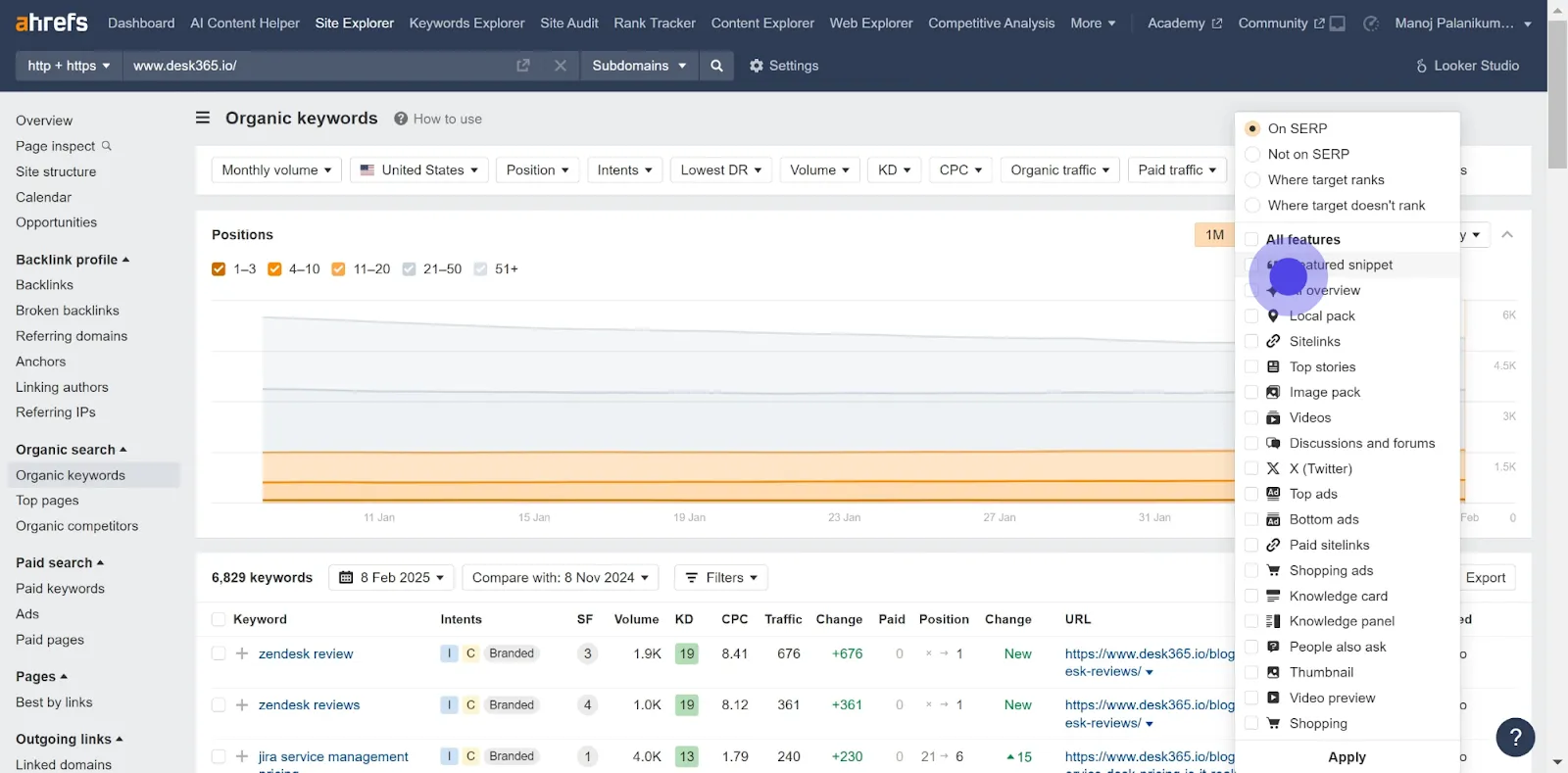Image resolution: width=1568 pixels, height=773 pixels.
Task: Click the Export button
Action: pos(1485,577)
